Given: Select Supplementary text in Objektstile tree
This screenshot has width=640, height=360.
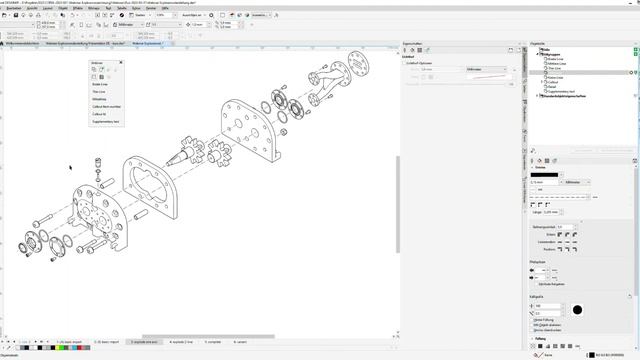Looking at the screenshot, I should [561, 91].
